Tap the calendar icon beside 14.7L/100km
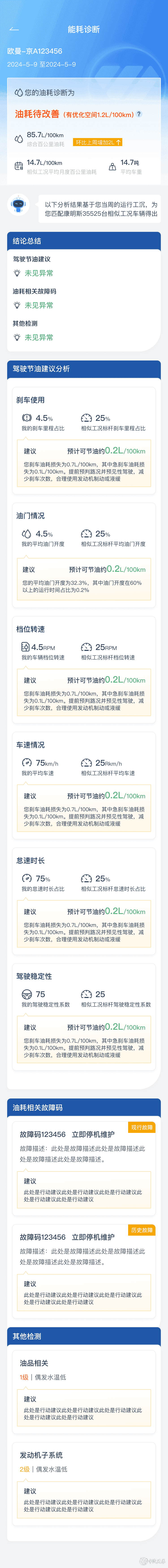The image size is (168, 1568). (x=19, y=166)
